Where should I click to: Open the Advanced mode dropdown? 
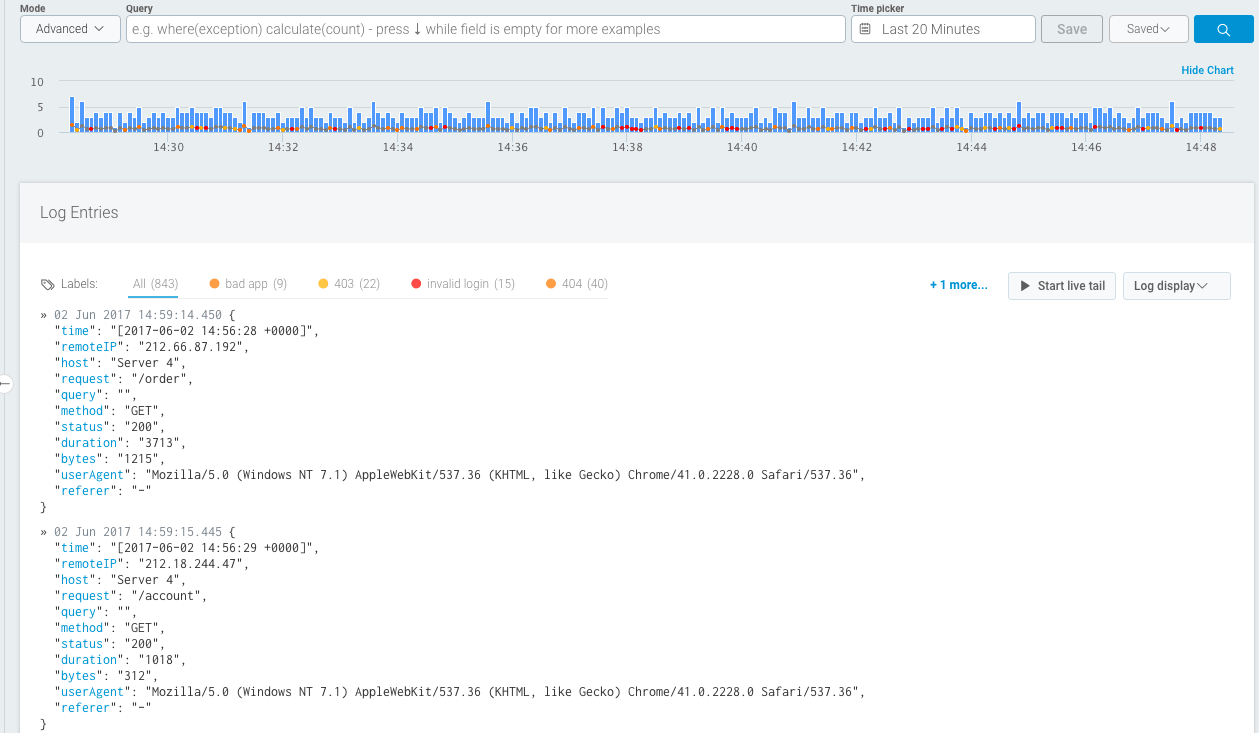tap(70, 29)
